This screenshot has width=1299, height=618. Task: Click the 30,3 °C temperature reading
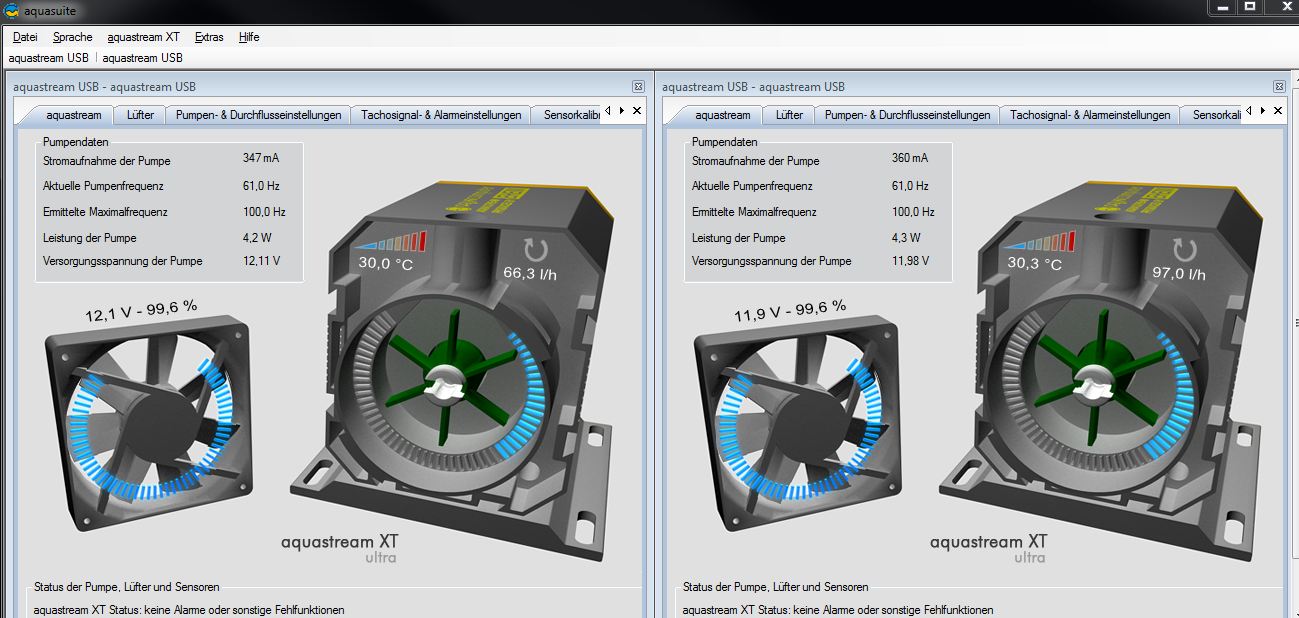[x=1035, y=265]
